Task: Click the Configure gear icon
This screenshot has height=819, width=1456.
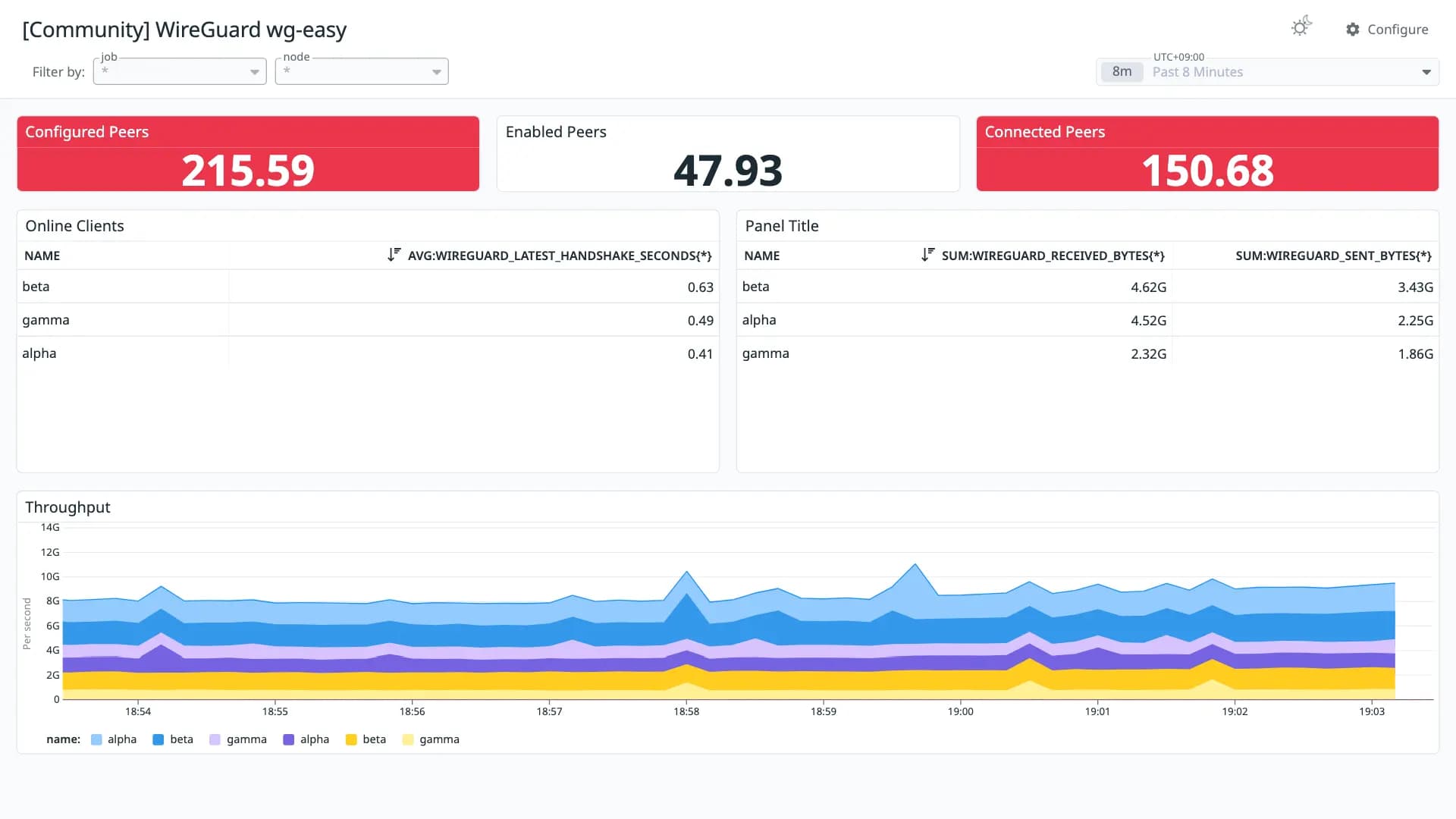Action: point(1353,30)
